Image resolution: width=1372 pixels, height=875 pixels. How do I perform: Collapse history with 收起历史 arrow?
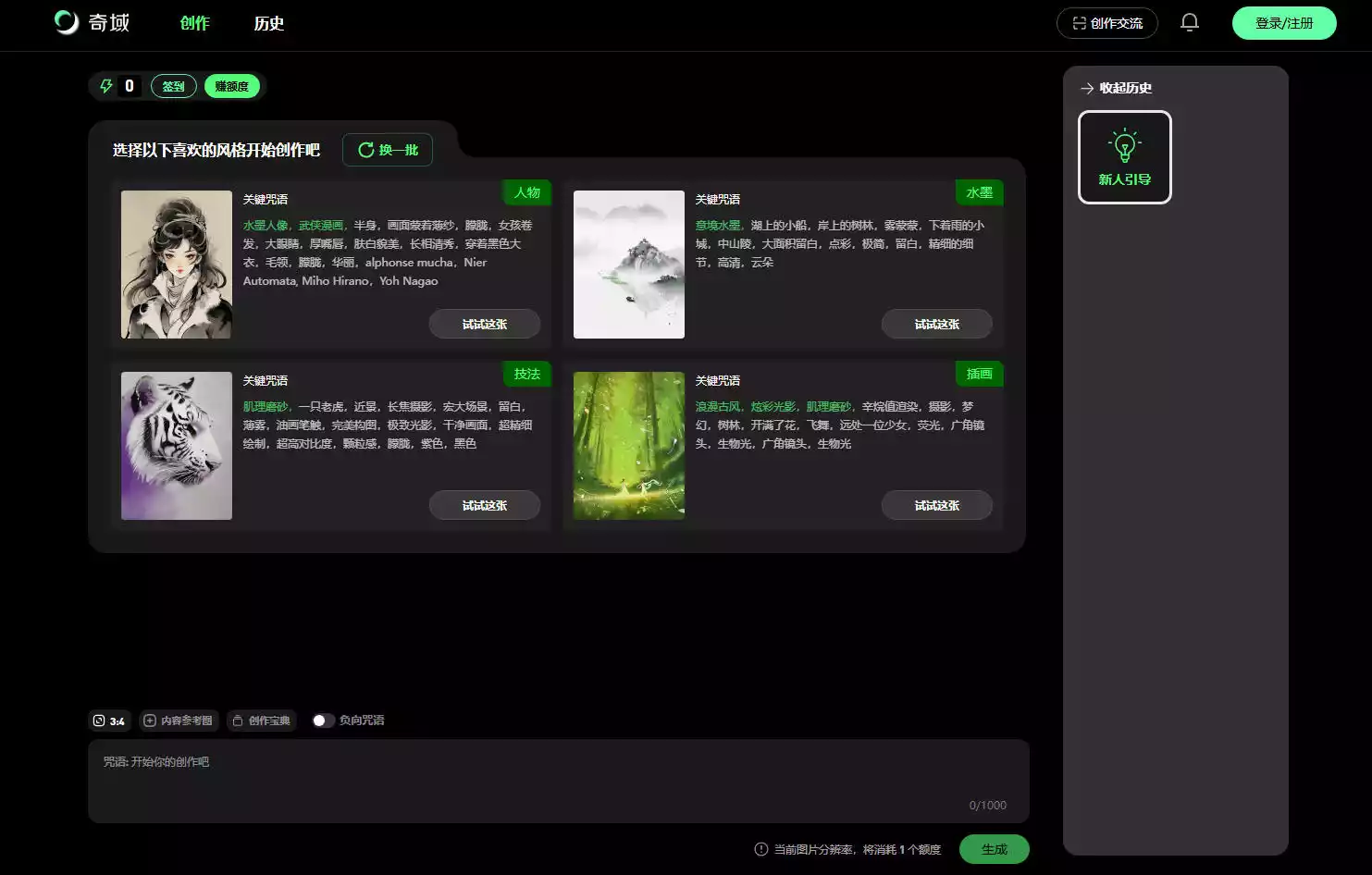(x=1087, y=89)
